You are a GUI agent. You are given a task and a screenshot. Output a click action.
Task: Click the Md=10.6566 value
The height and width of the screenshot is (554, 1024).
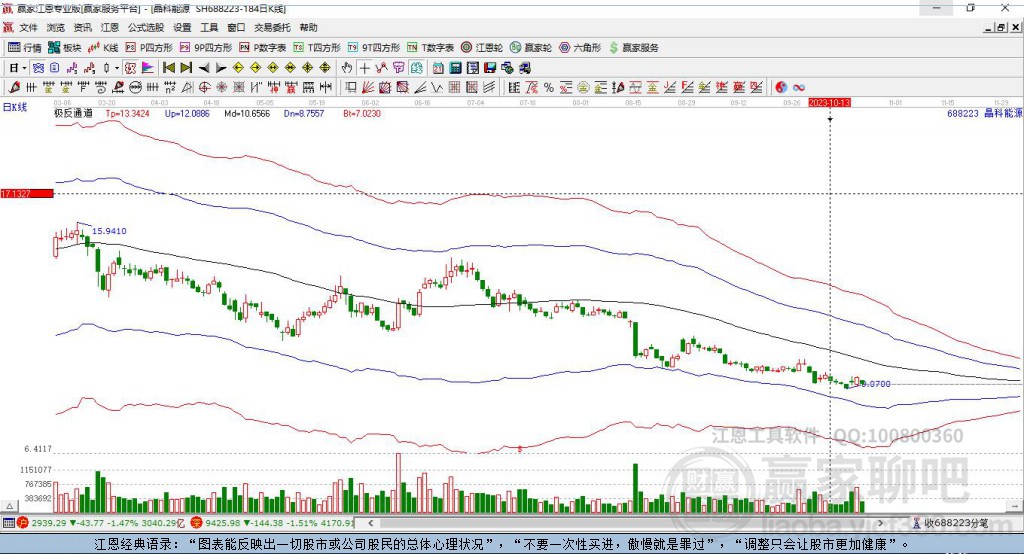point(247,114)
